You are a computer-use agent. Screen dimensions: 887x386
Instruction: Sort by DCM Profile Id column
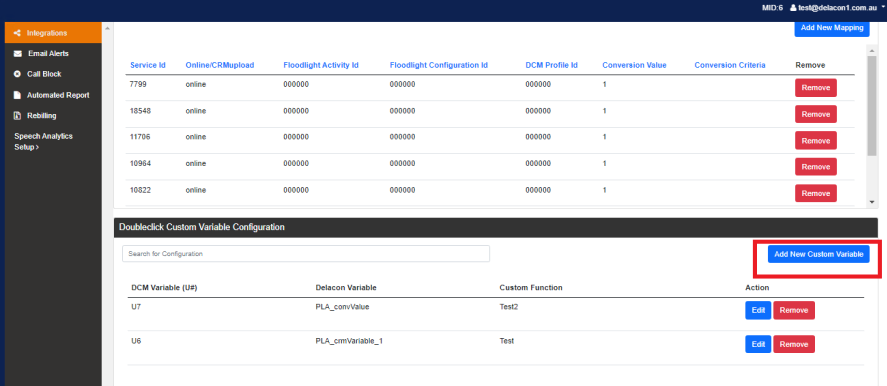click(551, 65)
